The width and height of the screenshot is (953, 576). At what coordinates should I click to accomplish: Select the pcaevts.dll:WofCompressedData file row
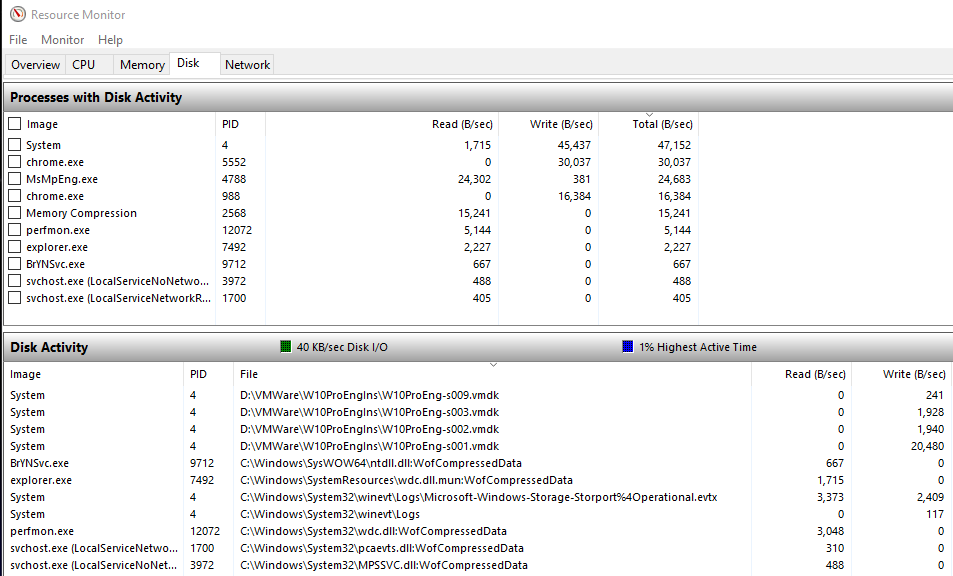pos(478,548)
